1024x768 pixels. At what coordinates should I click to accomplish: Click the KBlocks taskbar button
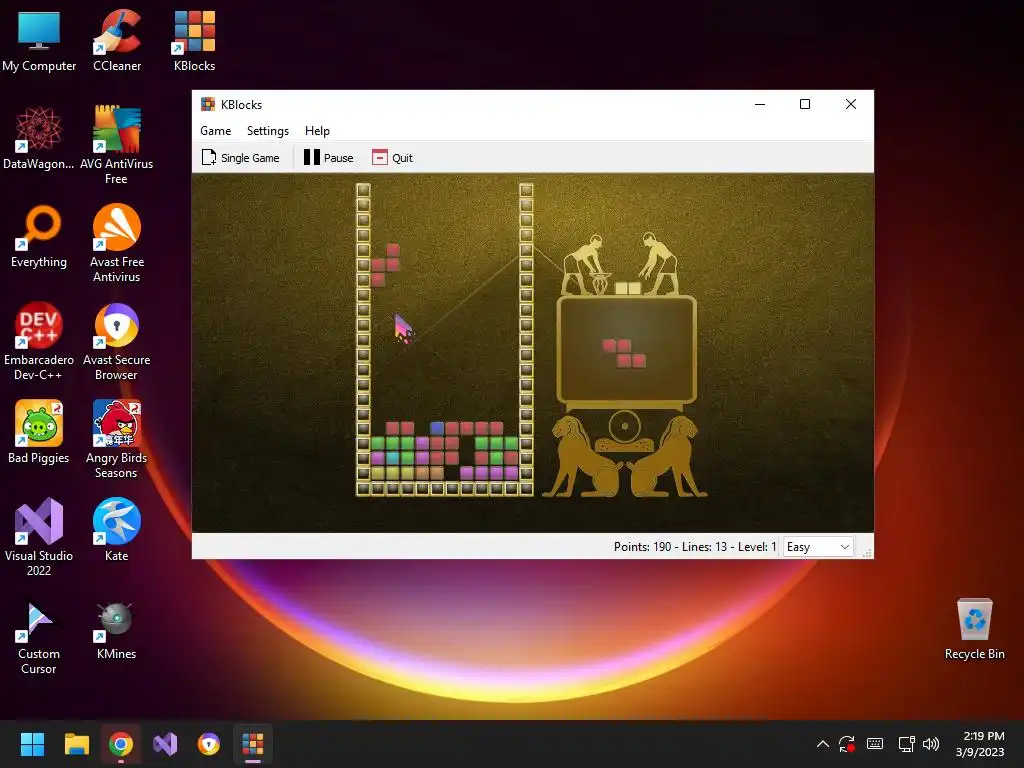click(253, 744)
